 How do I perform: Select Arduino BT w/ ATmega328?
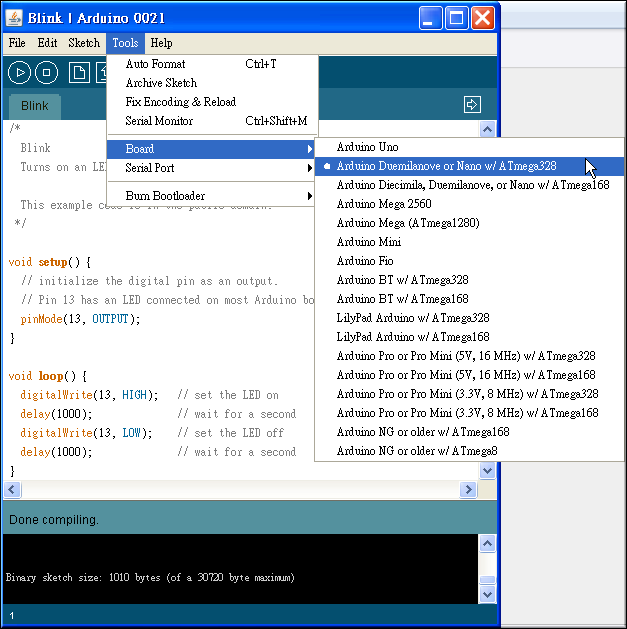(x=469, y=280)
